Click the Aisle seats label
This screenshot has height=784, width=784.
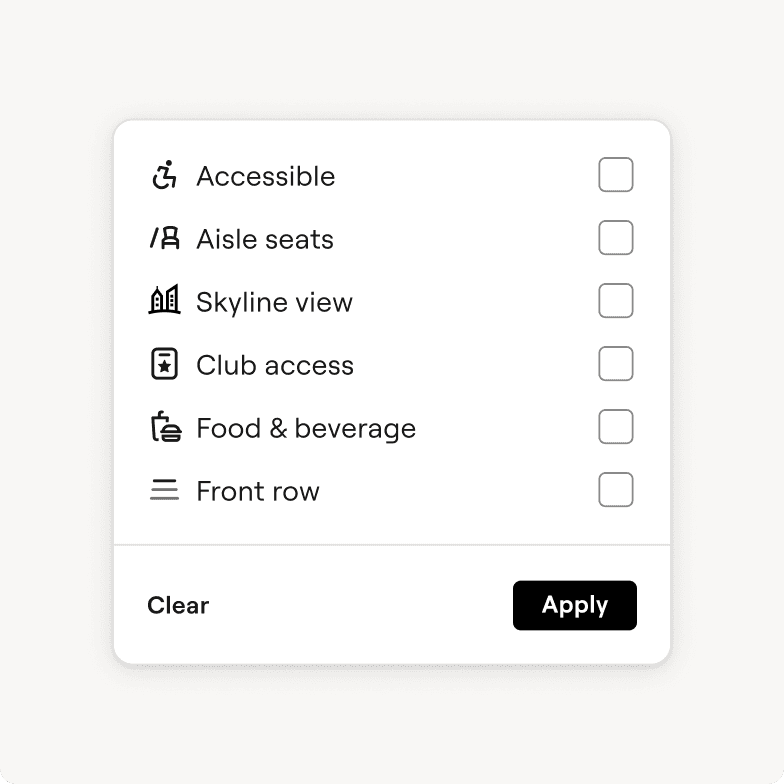pyautogui.click(x=264, y=239)
